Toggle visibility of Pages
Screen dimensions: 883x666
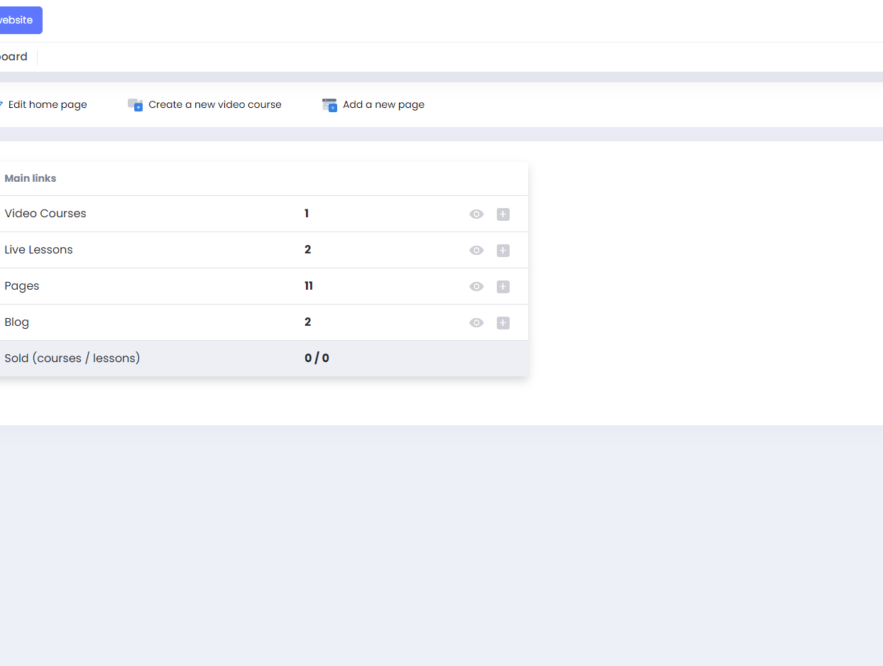pyautogui.click(x=476, y=286)
